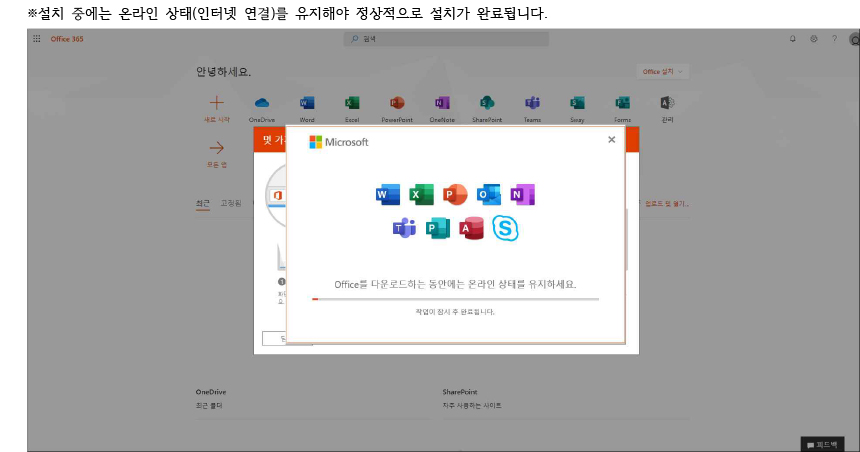Click the online status message text in dialog

[x=455, y=284]
